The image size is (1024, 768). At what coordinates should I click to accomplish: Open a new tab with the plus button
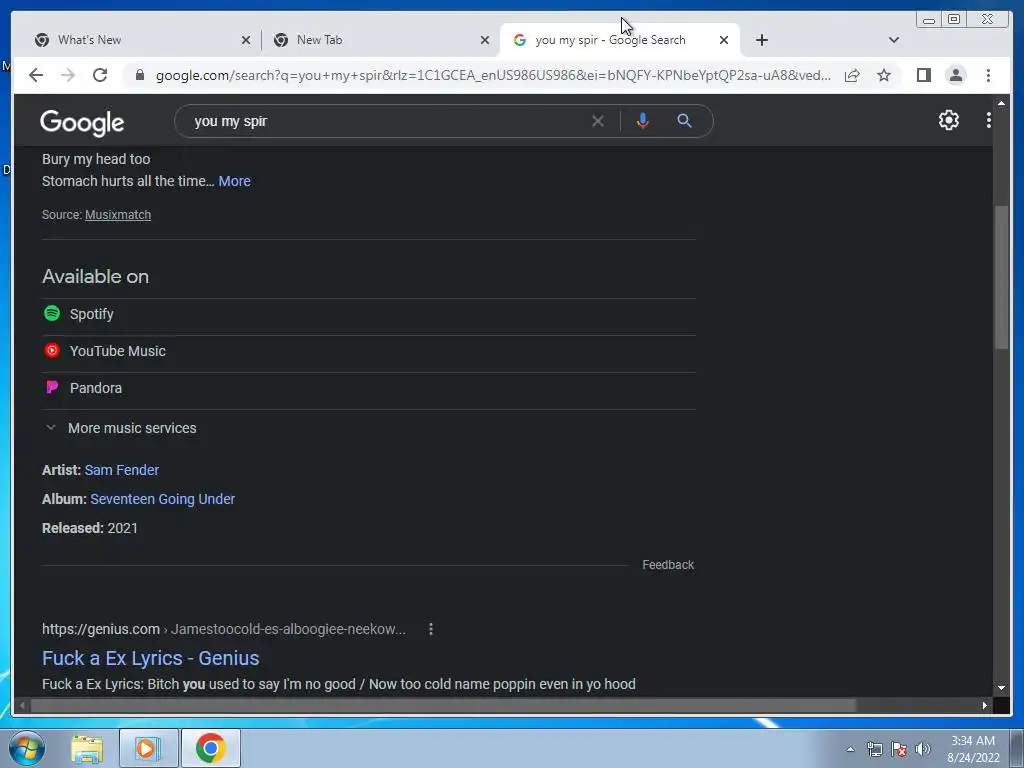coord(761,40)
